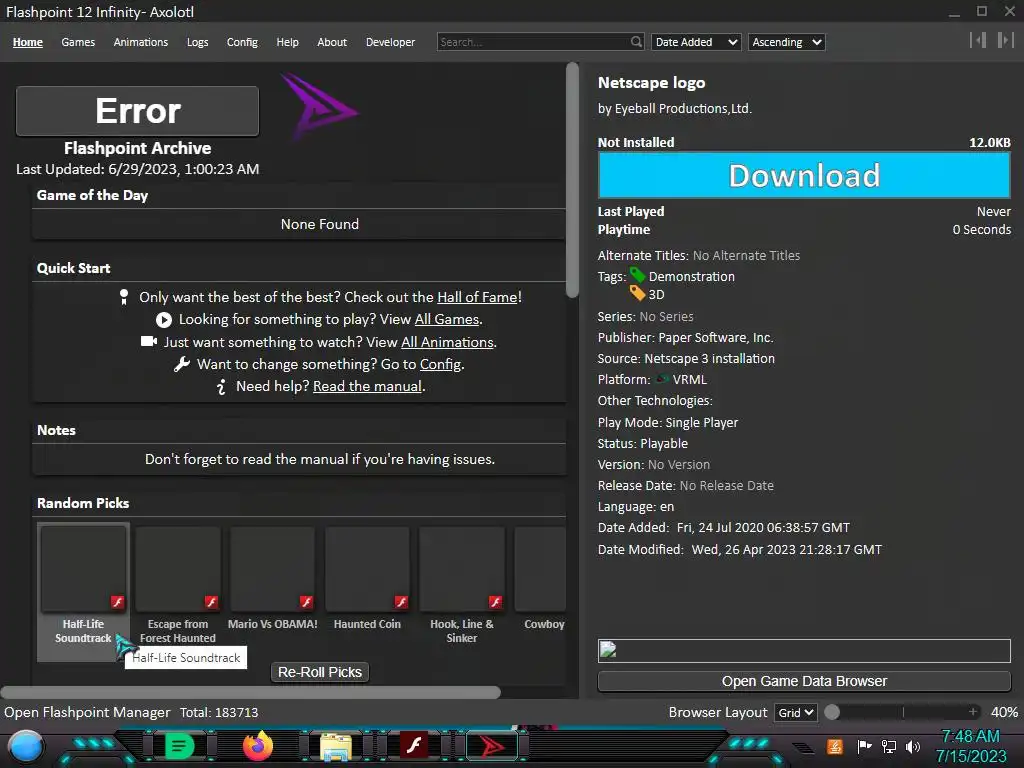This screenshot has width=1024, height=768.
Task: Open the About tab
Action: pyautogui.click(x=332, y=42)
